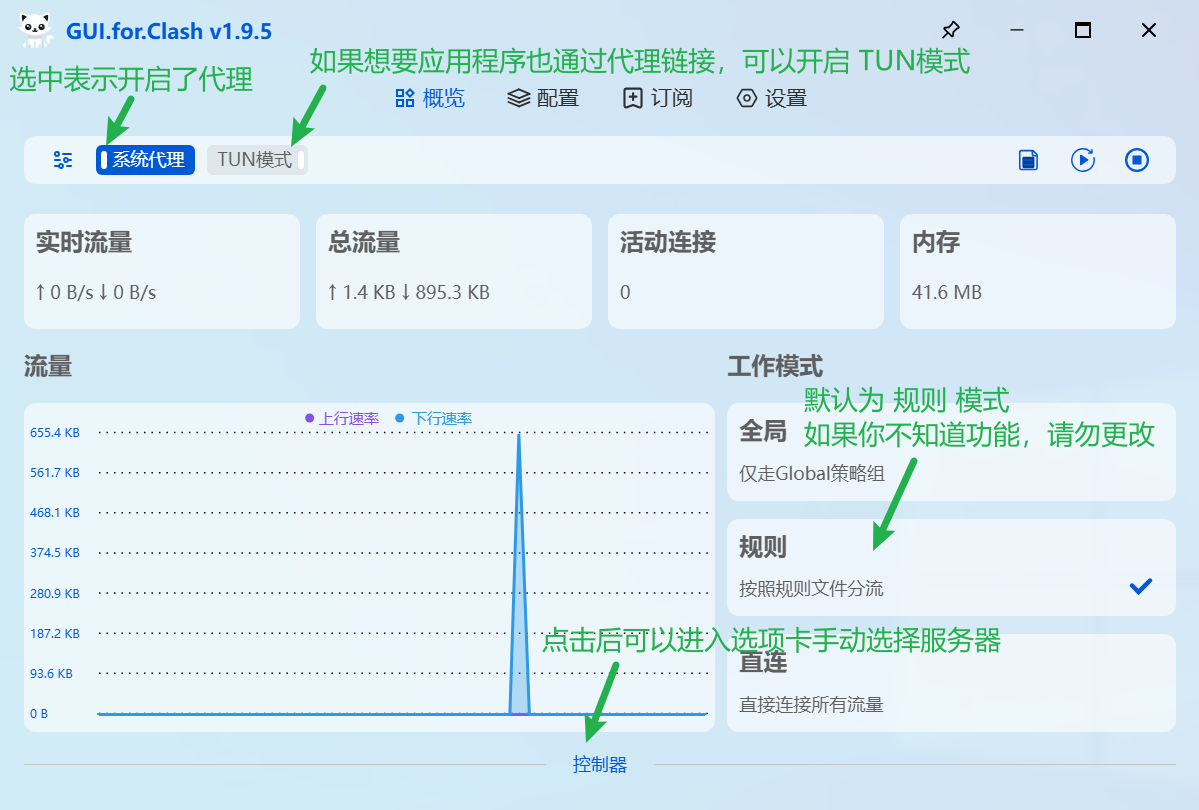Select the 规则 work mode
Viewport: 1199px width, 810px height.
950,567
